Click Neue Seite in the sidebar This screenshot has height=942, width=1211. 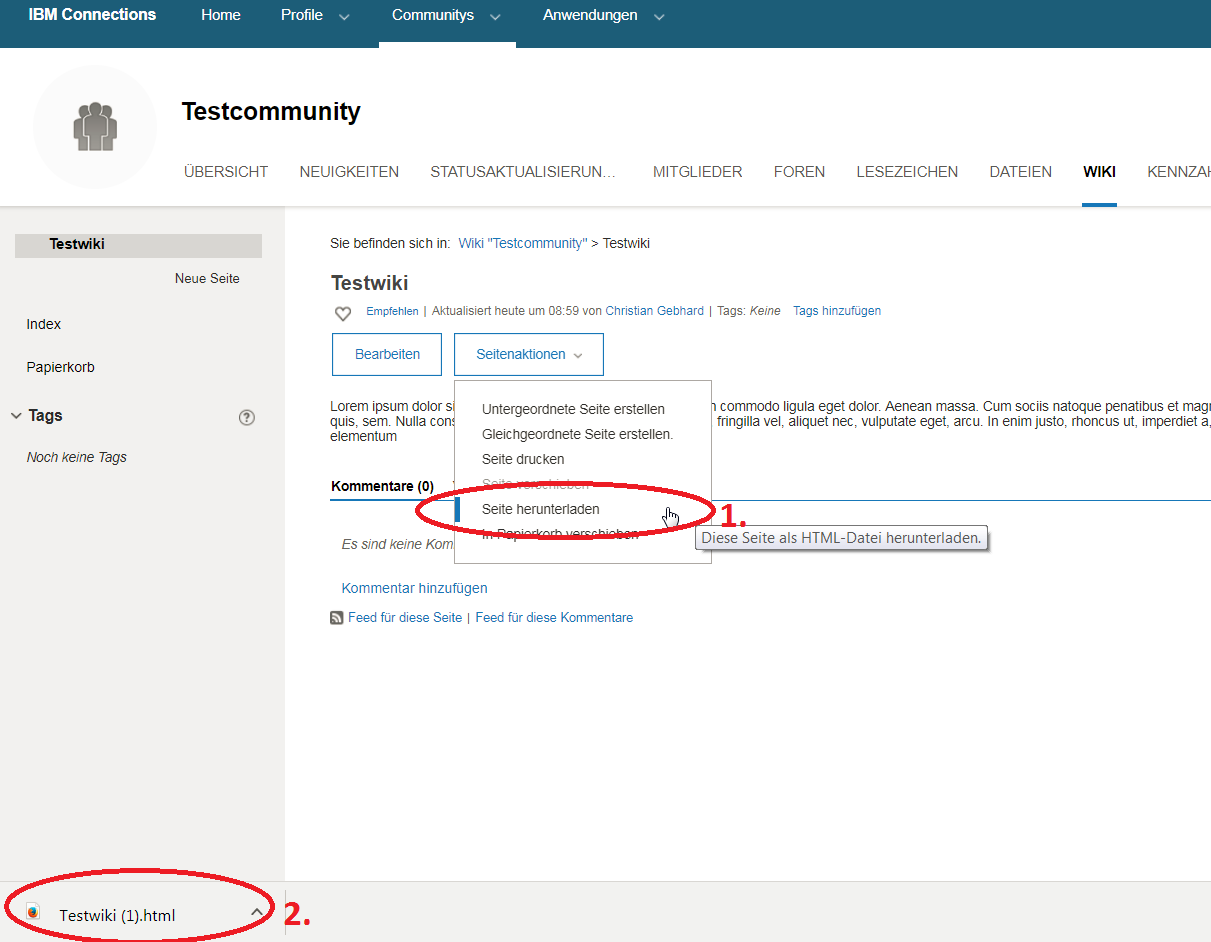[x=207, y=278]
